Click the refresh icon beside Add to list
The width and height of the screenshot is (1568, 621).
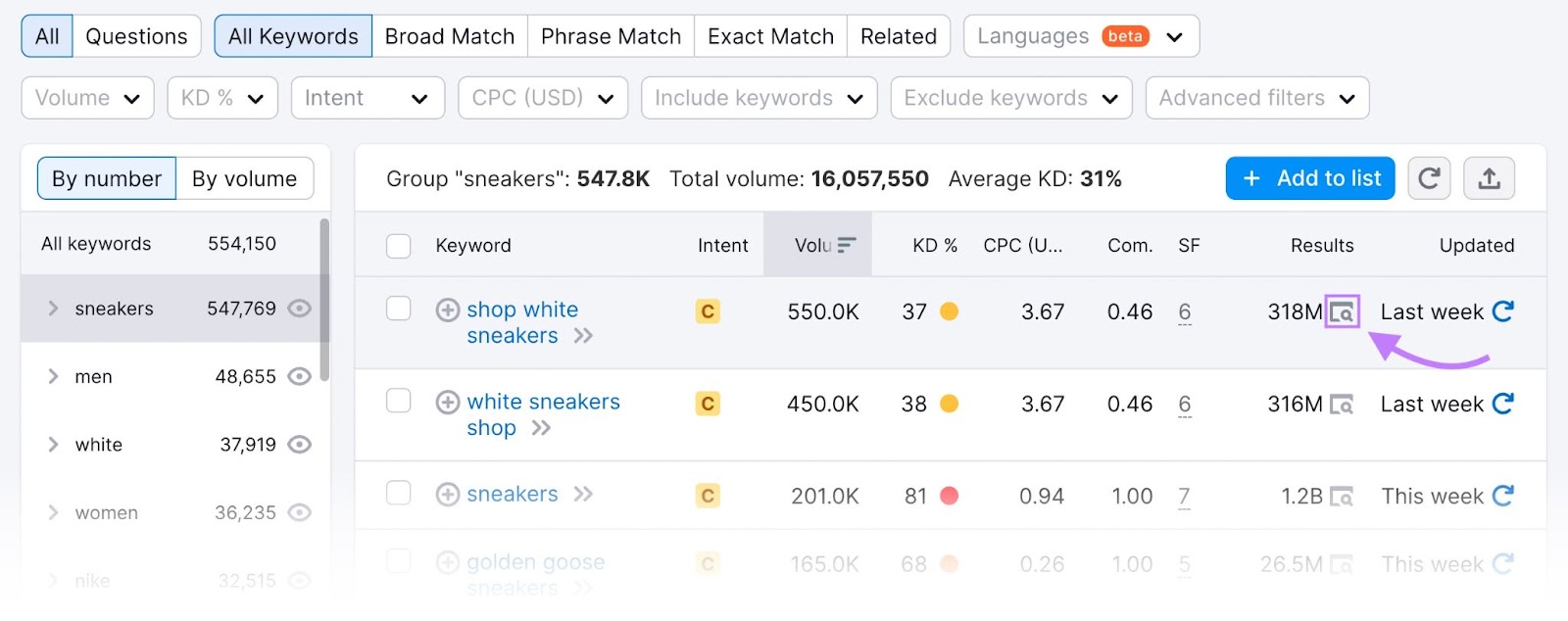coord(1429,178)
